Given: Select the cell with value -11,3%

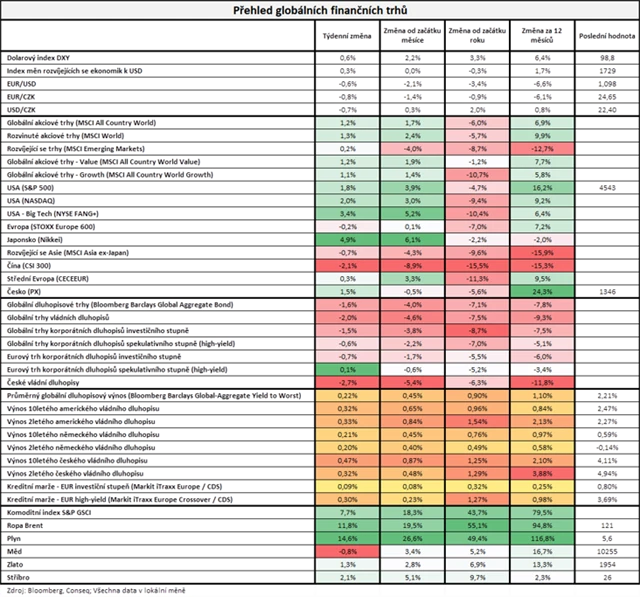Looking at the screenshot, I should pyautogui.click(x=478, y=278).
